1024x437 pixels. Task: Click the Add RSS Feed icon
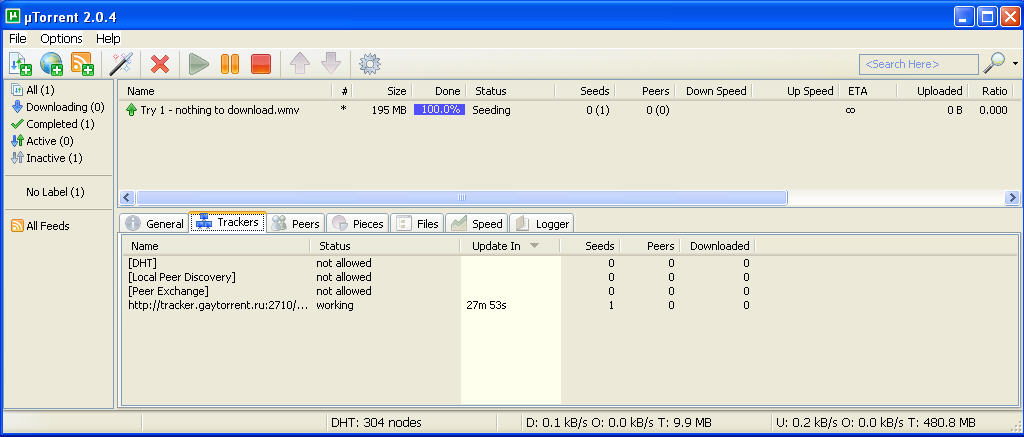tap(83, 64)
